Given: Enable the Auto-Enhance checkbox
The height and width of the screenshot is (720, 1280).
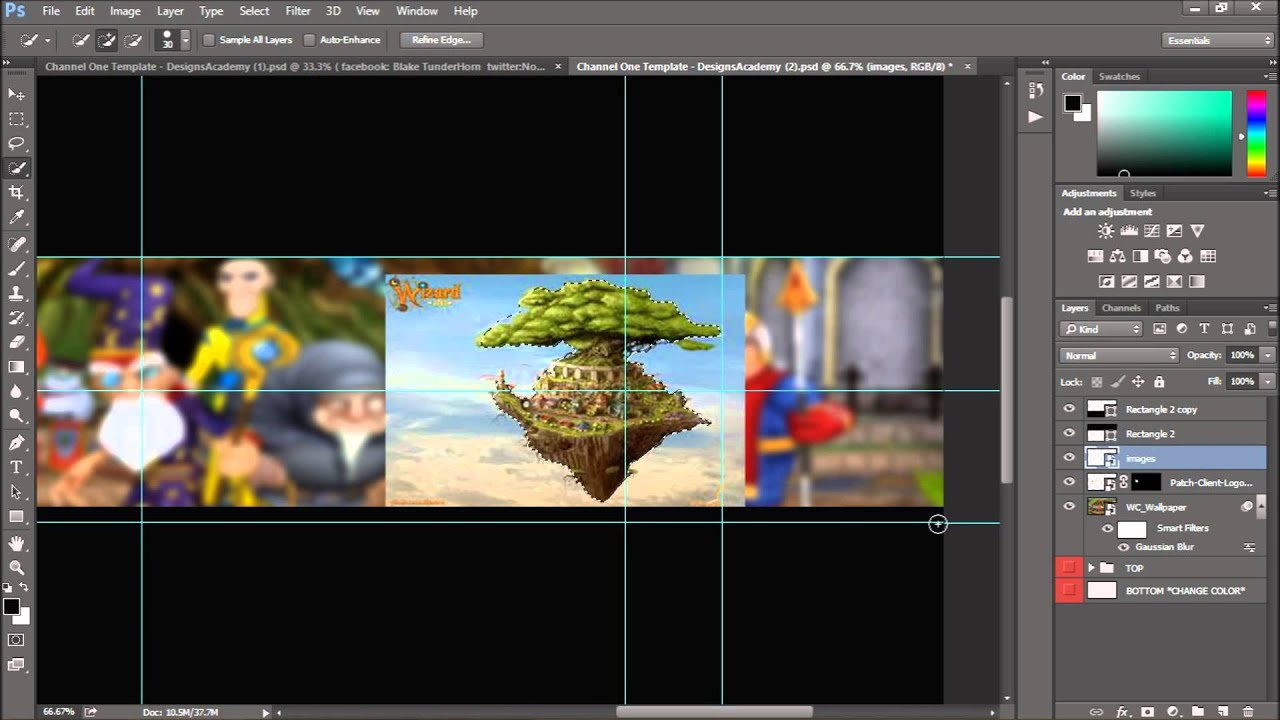Looking at the screenshot, I should pyautogui.click(x=309, y=40).
